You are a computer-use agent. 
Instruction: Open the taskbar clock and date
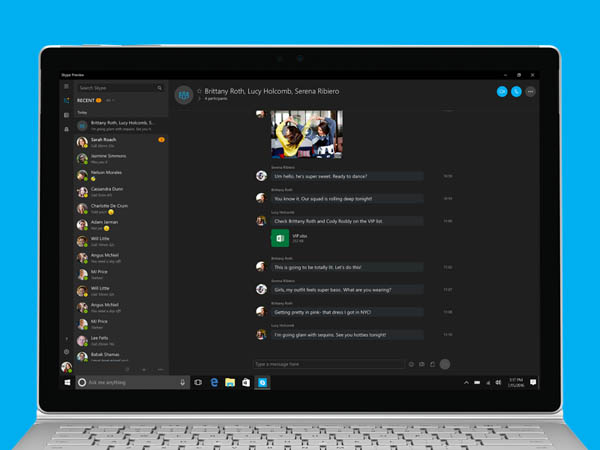[515, 382]
